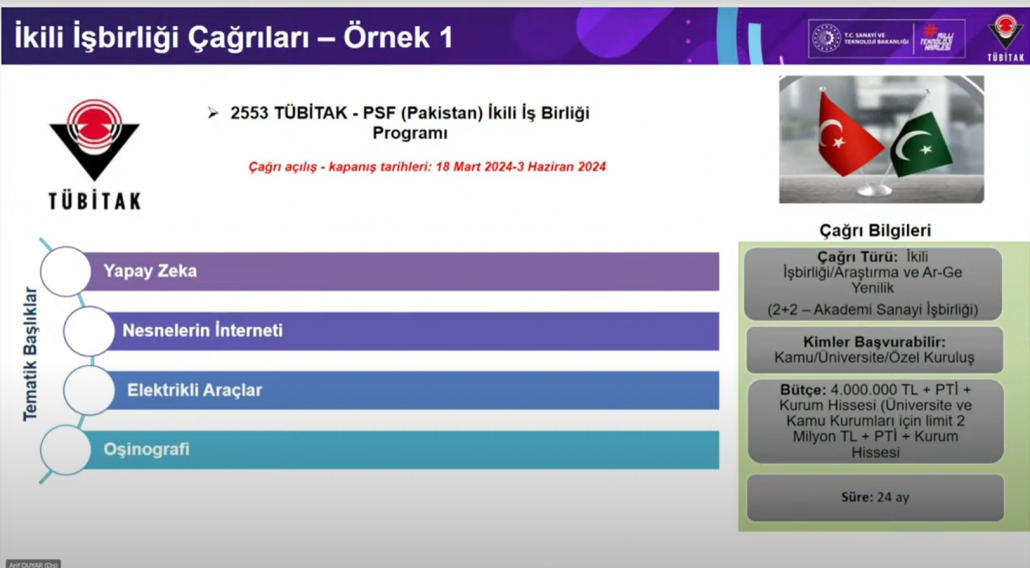Select the Oşinografi teal bar

point(400,449)
